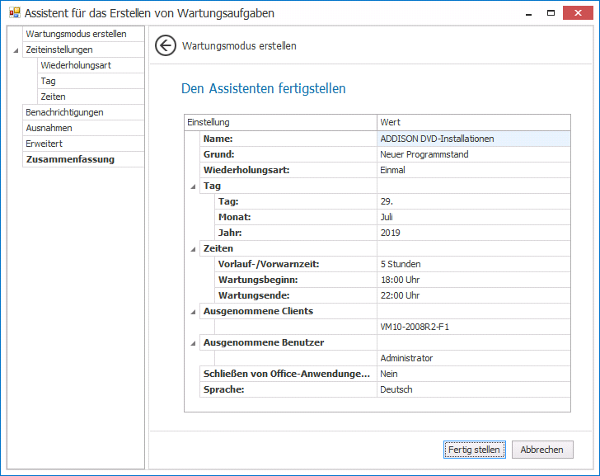This screenshot has height=476, width=600.
Task: Select the Grund: row label
Action: (218, 154)
